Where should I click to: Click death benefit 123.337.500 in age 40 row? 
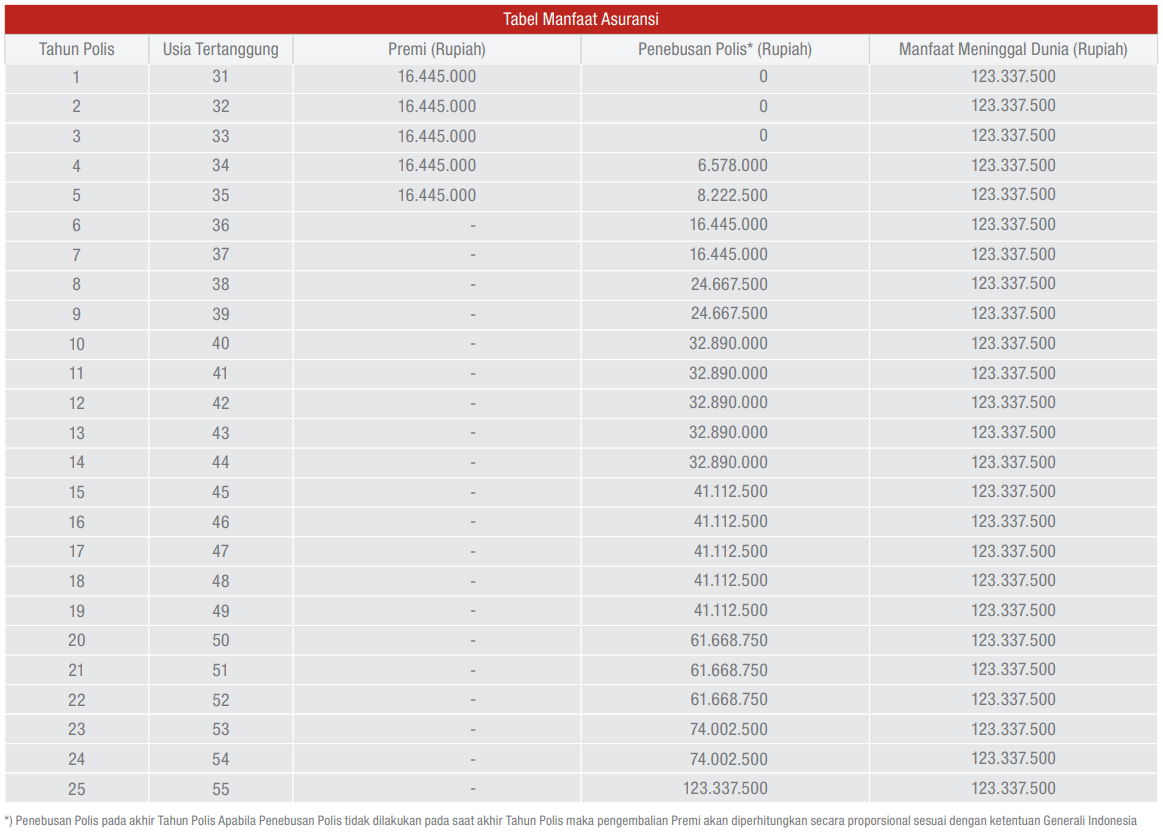(1013, 343)
